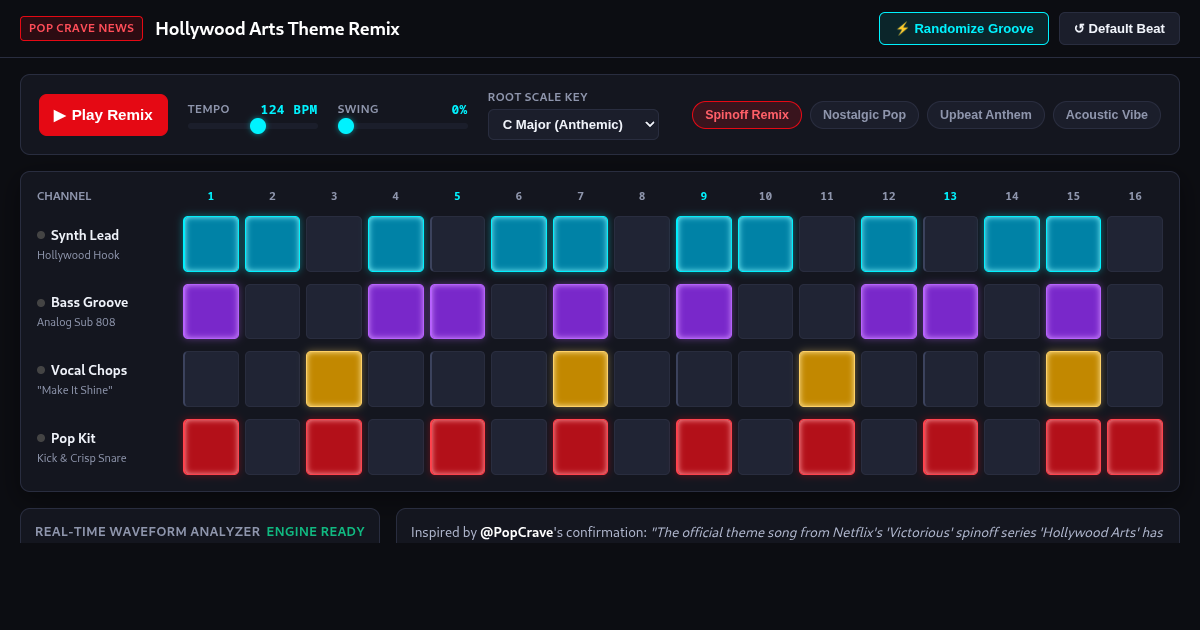The width and height of the screenshot is (1200, 630).
Task: Toggle Vocal Chops step 7 pad
Action: point(580,379)
